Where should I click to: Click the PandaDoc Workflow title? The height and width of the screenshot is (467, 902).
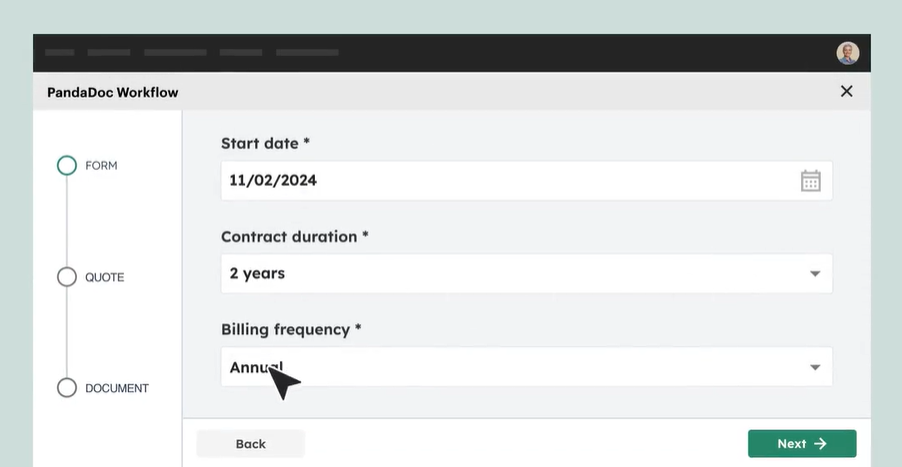[x=113, y=92]
